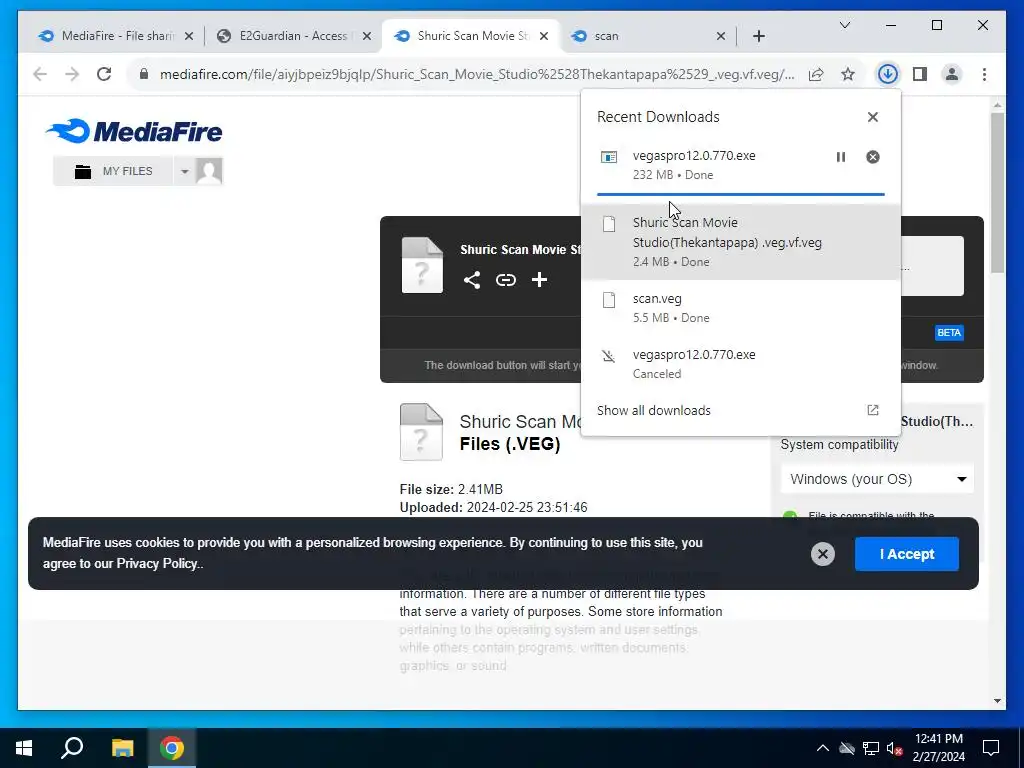
Task: Open the Windows Start menu
Action: [24, 748]
